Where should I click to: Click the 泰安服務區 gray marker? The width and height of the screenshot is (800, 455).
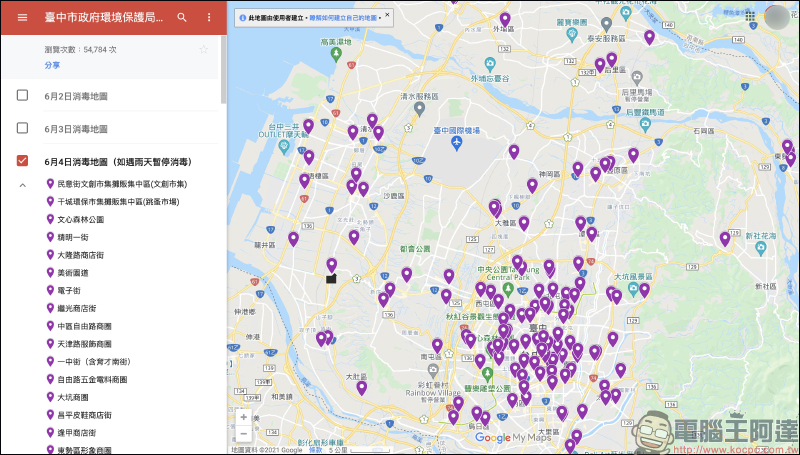606,23
